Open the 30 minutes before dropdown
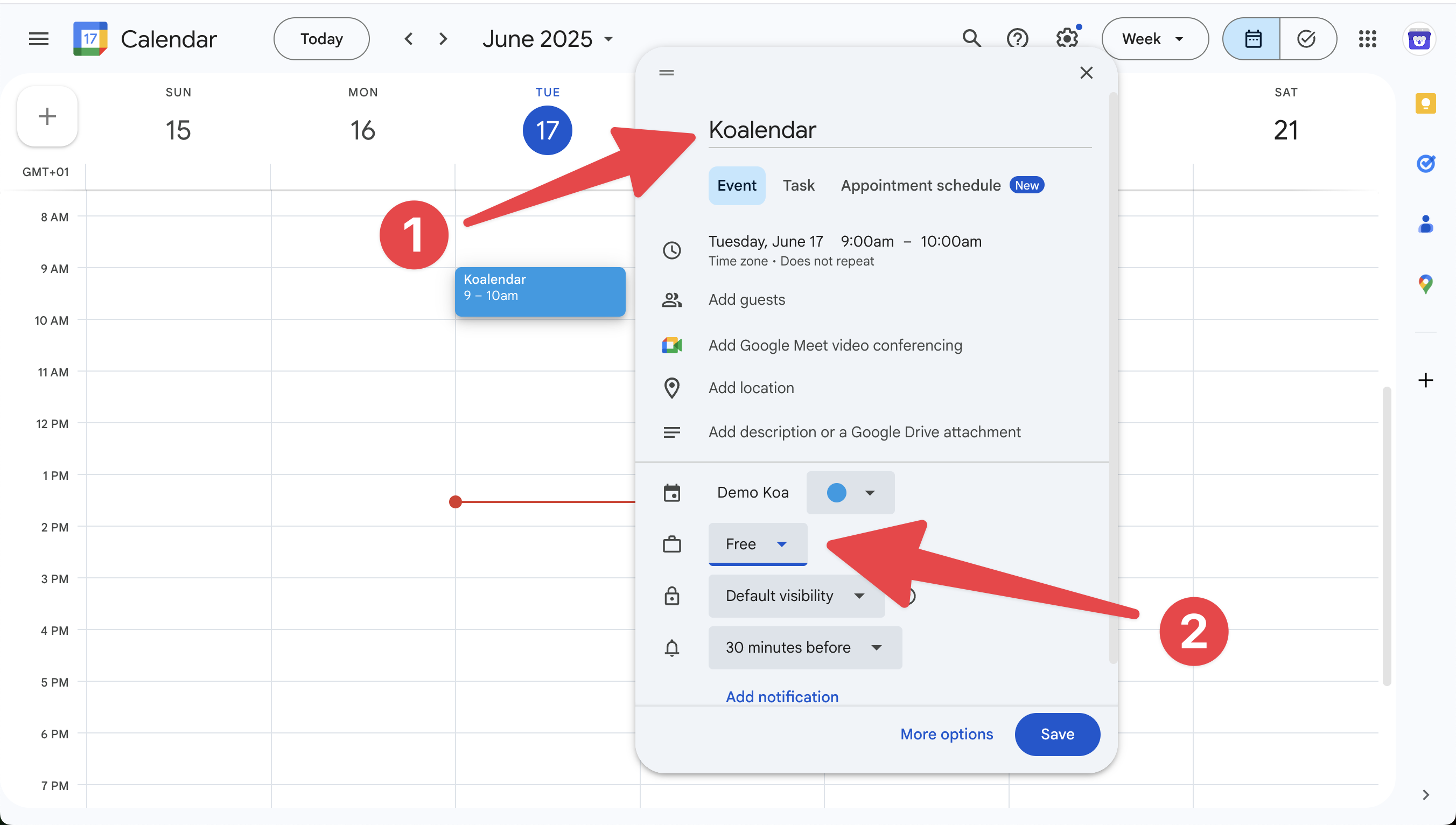The image size is (1456, 825). 804,648
